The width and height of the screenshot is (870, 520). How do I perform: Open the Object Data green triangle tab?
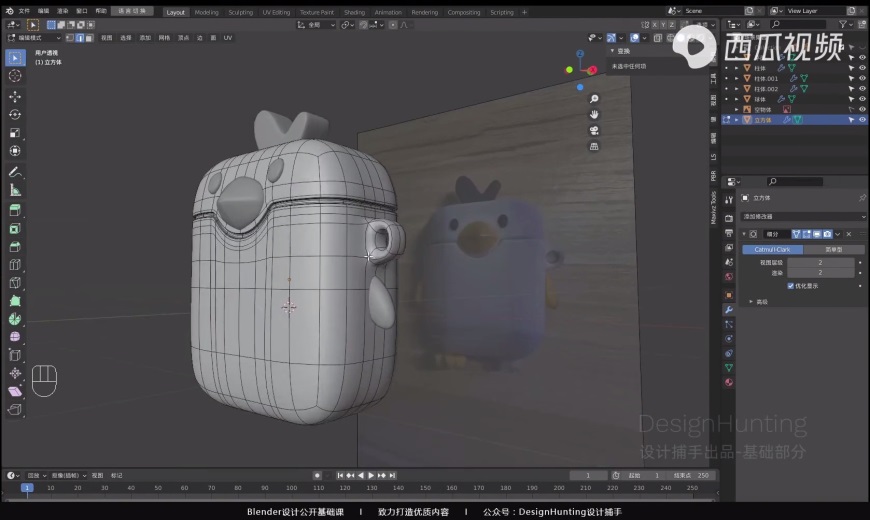(x=729, y=367)
